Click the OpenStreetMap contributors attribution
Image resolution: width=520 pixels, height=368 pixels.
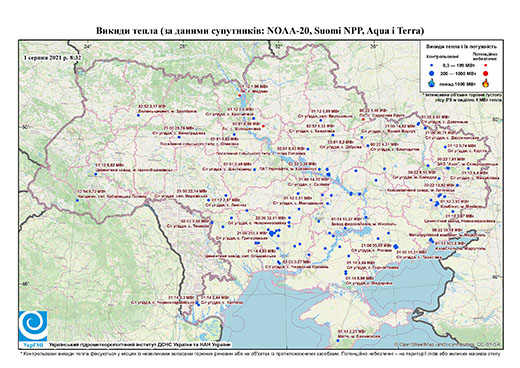[x=447, y=344]
